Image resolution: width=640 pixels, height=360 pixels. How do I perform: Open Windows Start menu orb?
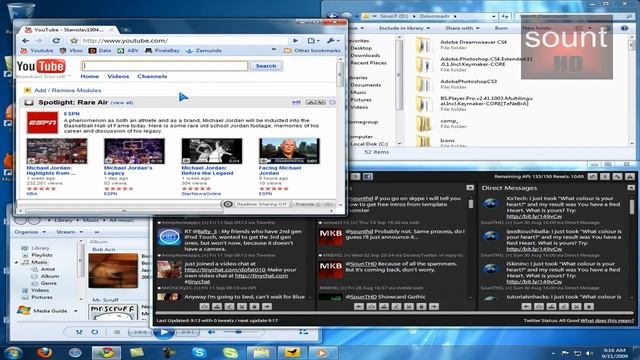(13, 353)
